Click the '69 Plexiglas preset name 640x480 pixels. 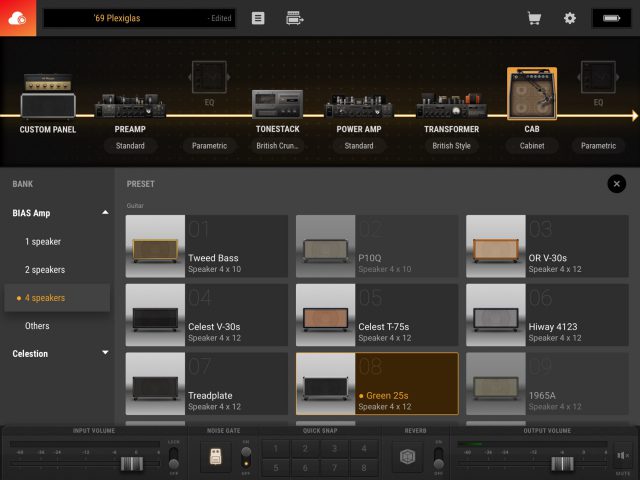(117, 18)
